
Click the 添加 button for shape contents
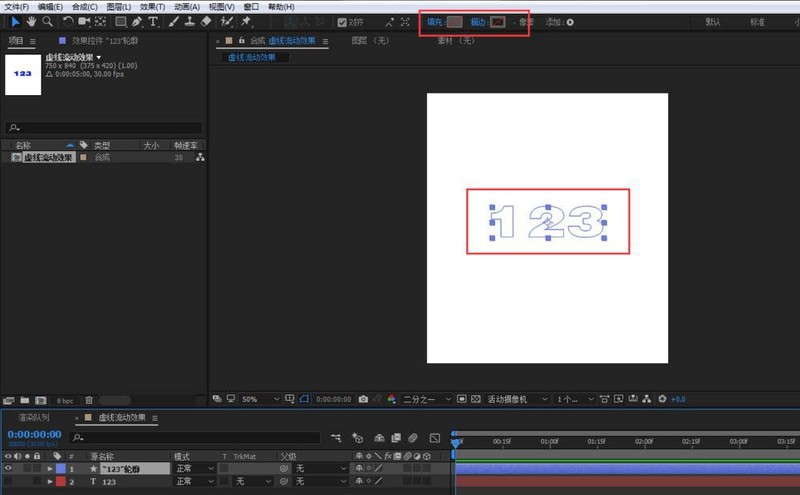[570, 22]
